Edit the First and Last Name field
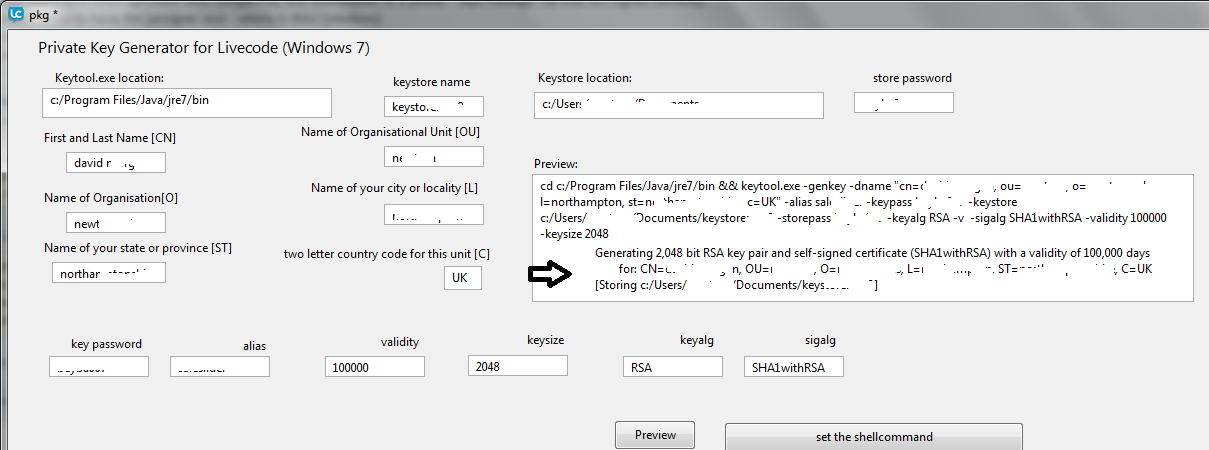Image resolution: width=1209 pixels, height=450 pixels. pyautogui.click(x=116, y=162)
